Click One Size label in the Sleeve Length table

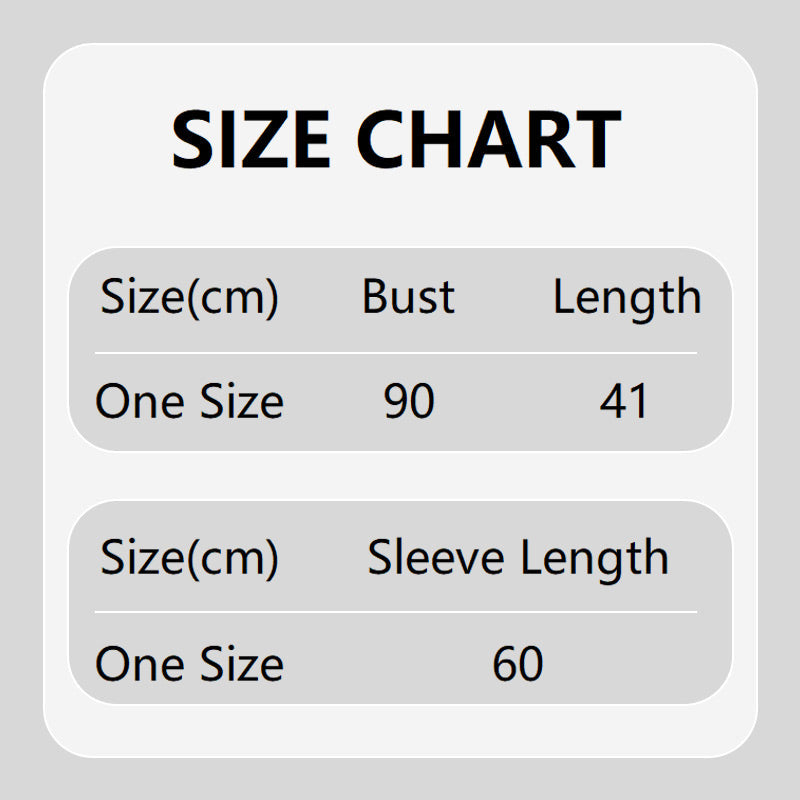tap(189, 664)
